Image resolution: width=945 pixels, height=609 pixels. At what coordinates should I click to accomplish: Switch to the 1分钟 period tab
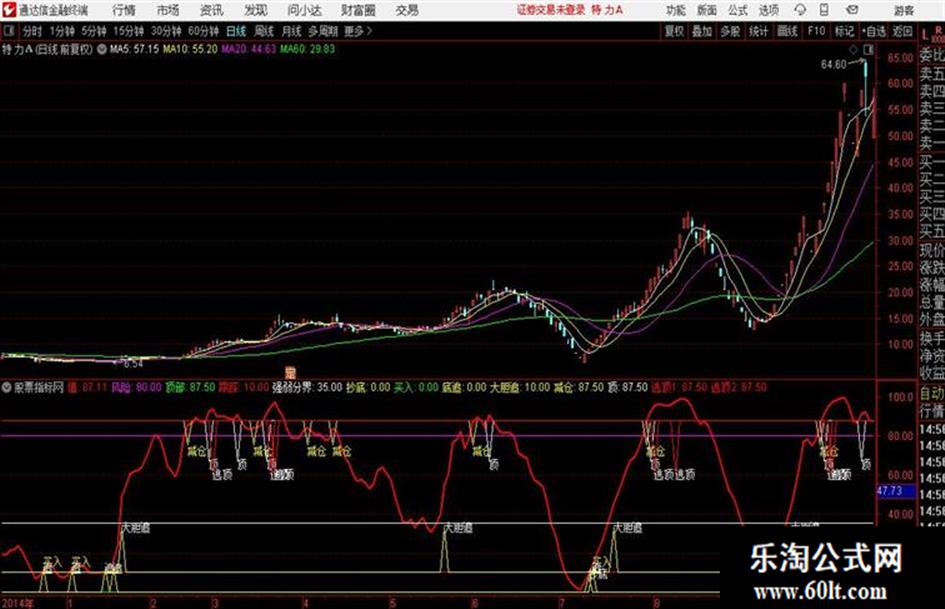click(x=62, y=31)
